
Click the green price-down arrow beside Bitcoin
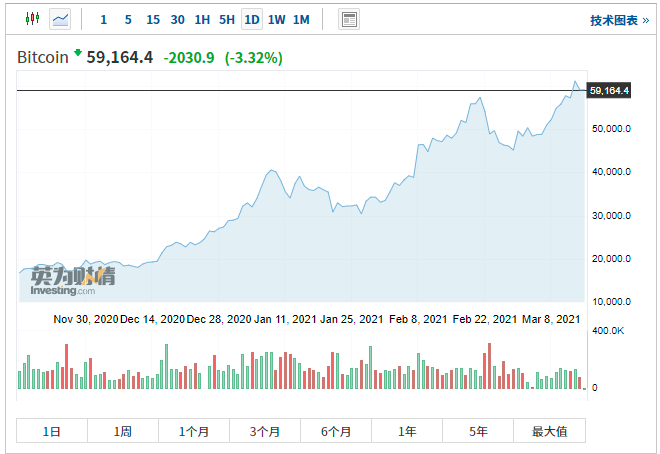(x=78, y=53)
